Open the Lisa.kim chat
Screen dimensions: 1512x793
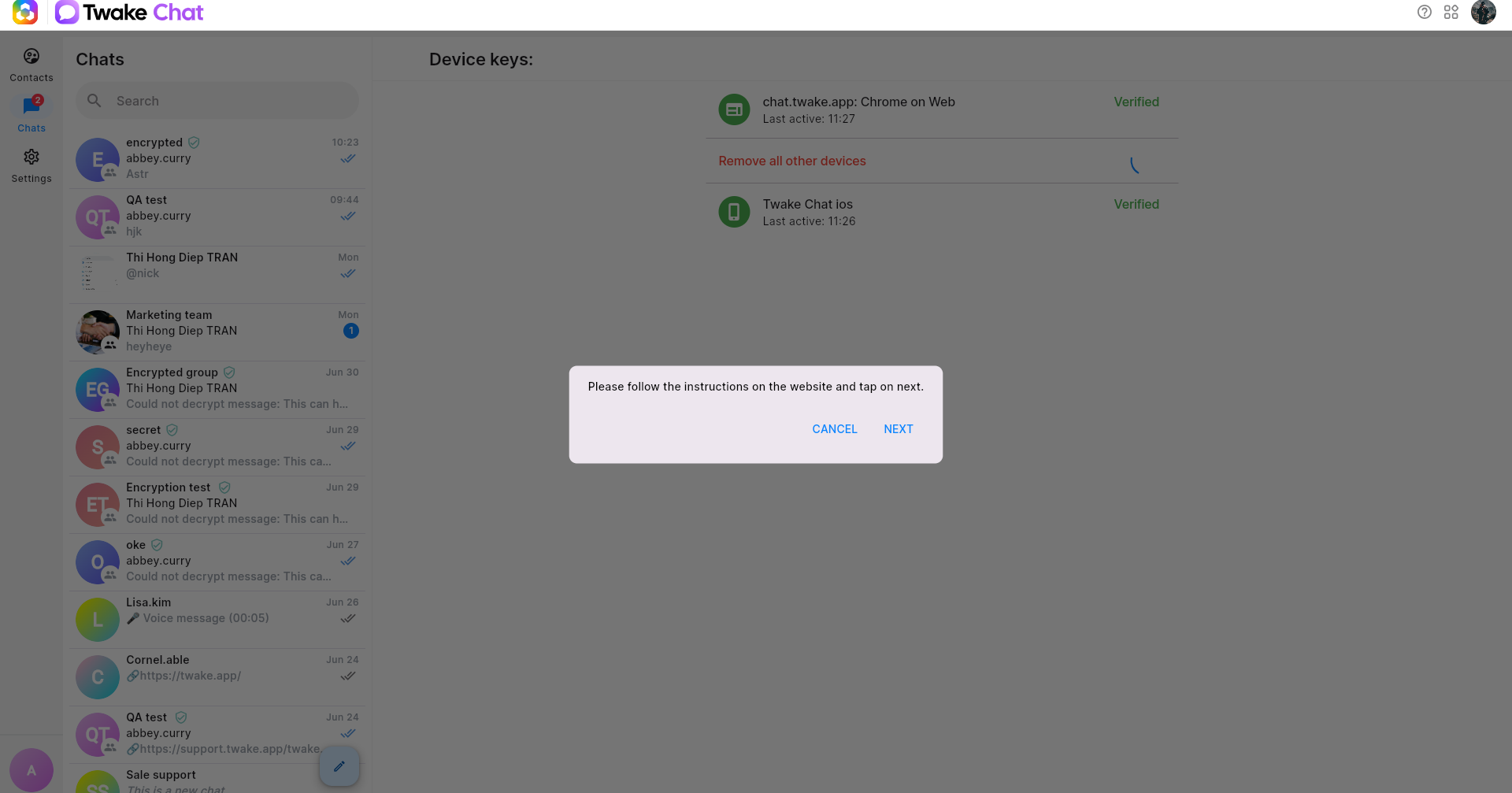point(217,620)
